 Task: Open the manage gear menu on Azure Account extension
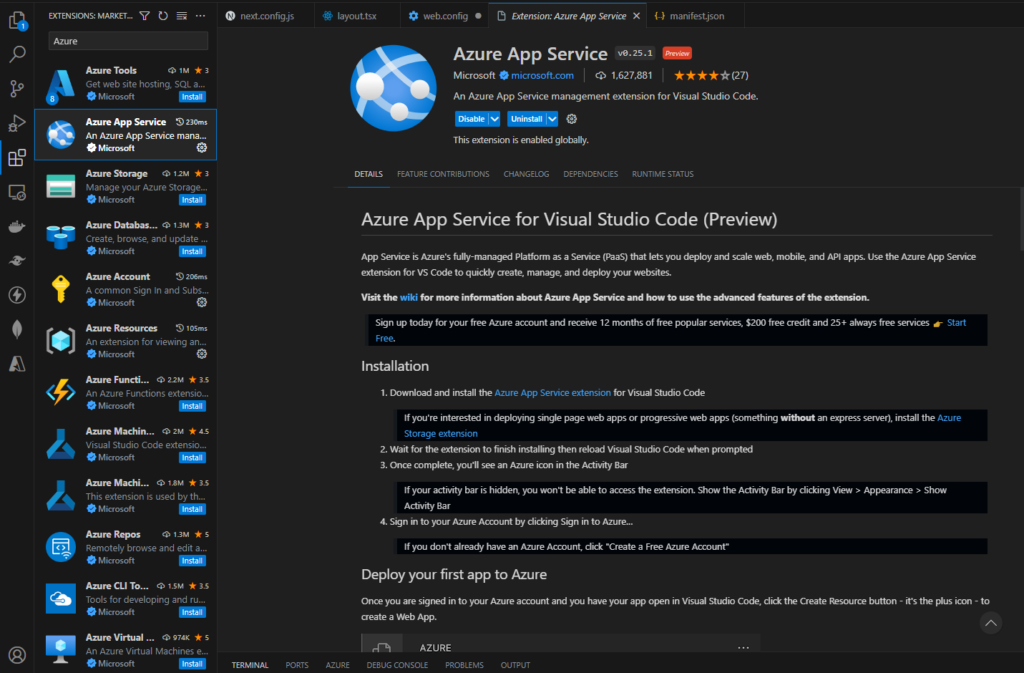(x=202, y=303)
